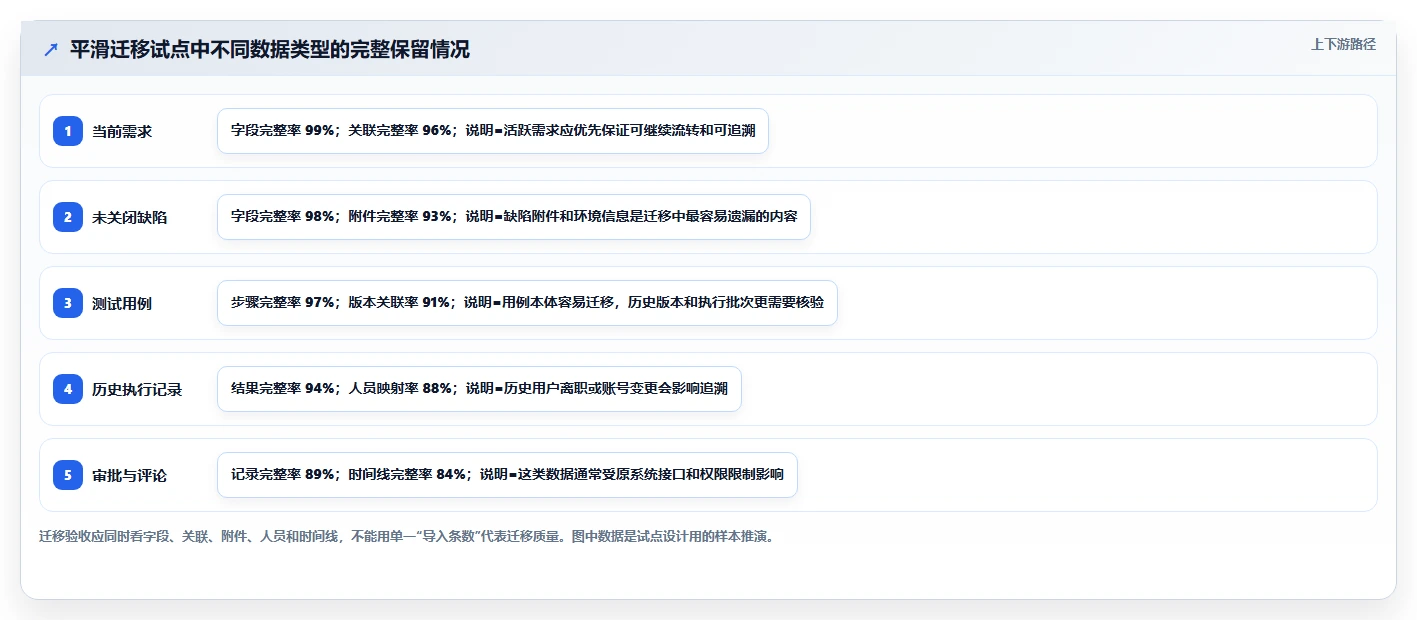Click the 上下游路径 label in the header
Viewport: 1417px width, 620px height.
point(1343,44)
